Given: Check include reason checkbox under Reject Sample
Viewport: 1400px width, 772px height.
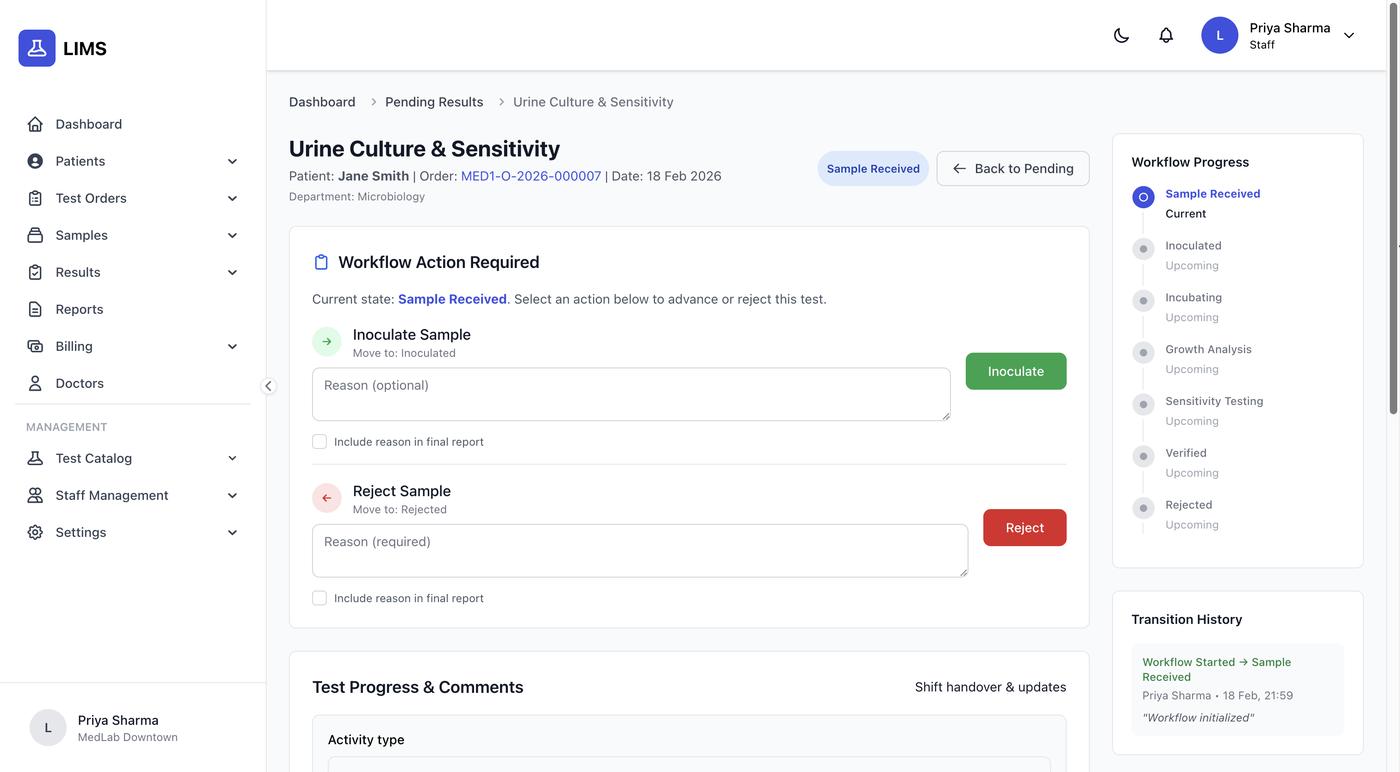Looking at the screenshot, I should tap(320, 598).
